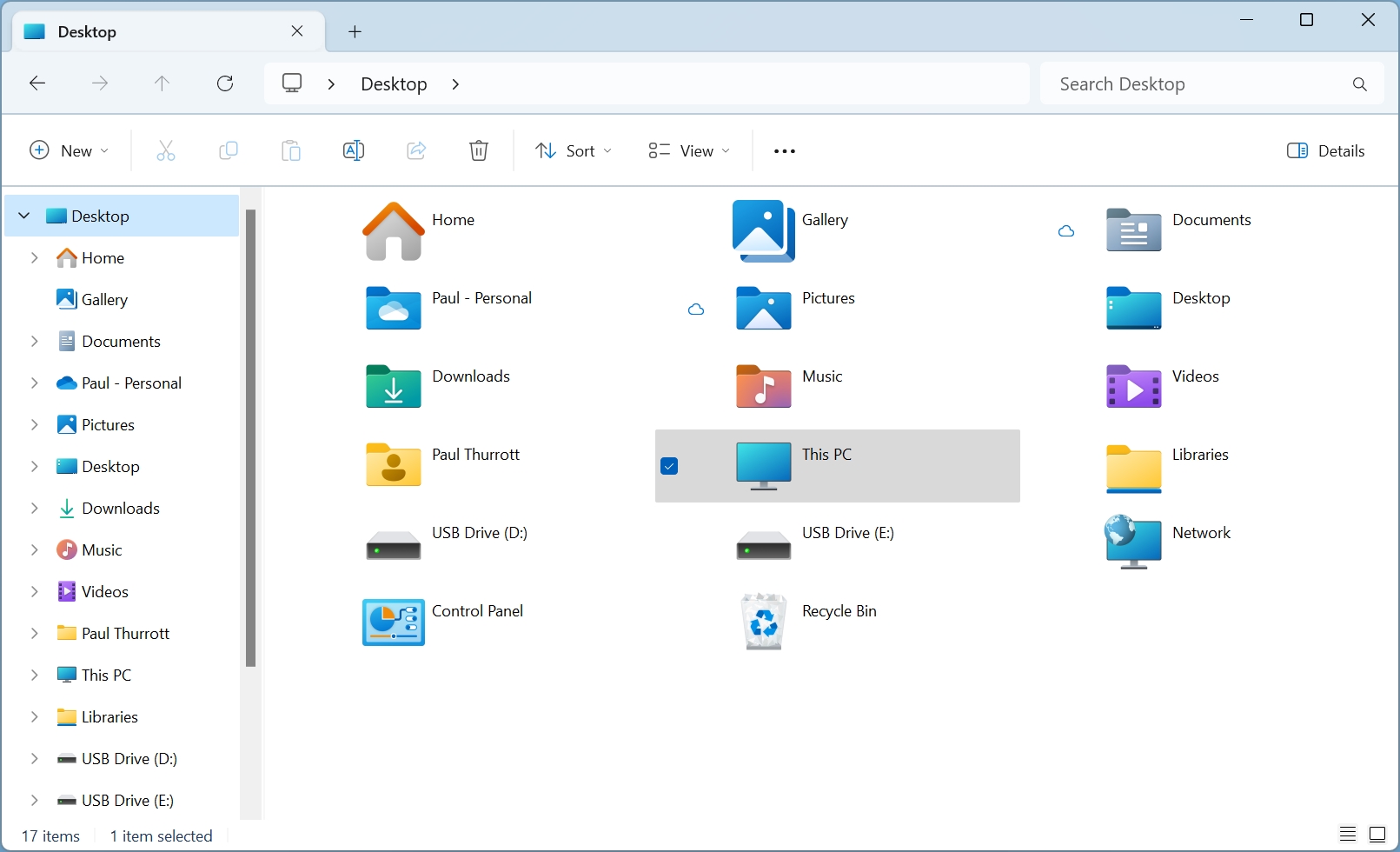Toggle the Details pane button
1400x852 pixels.
pos(1325,150)
